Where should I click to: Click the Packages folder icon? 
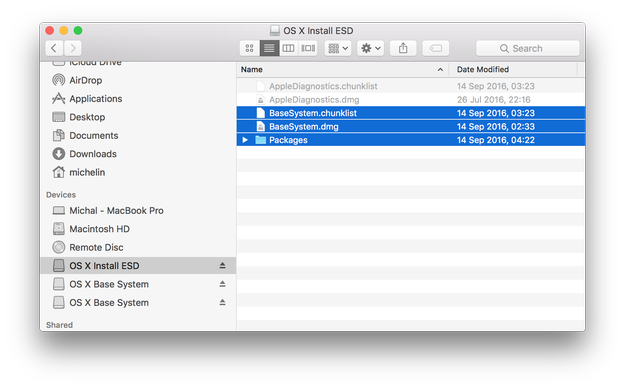260,140
